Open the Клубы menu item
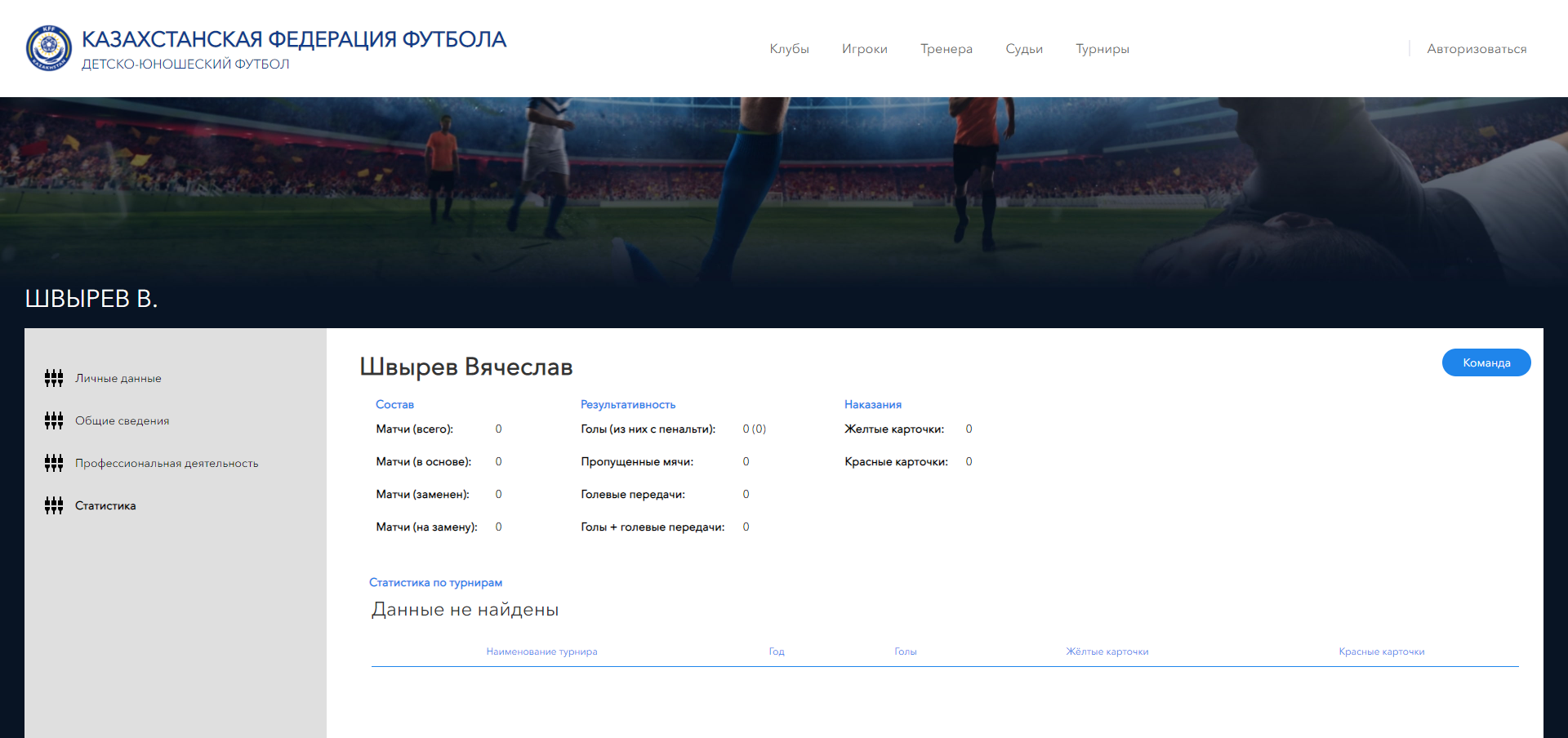Viewport: 1568px width, 738px height. 789,49
